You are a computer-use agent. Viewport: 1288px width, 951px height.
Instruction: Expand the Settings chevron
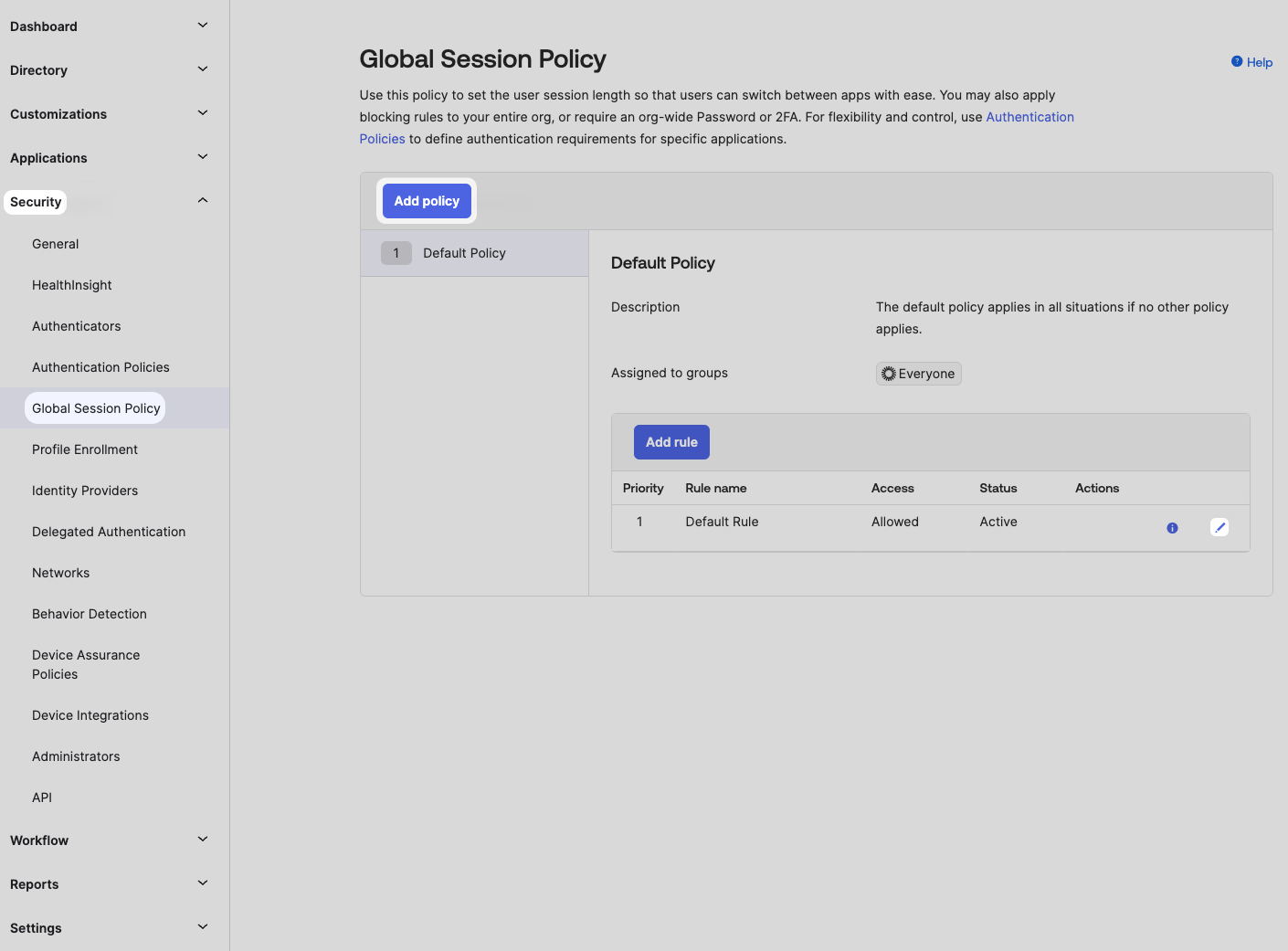[203, 927]
